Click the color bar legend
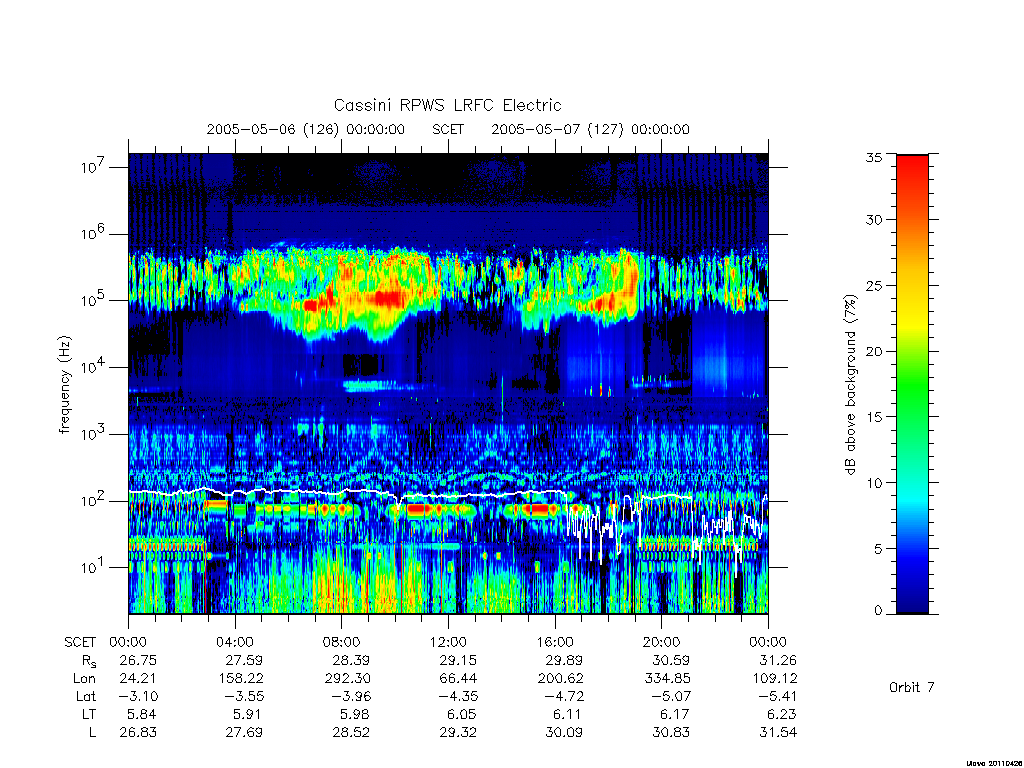The image size is (1024, 768). tap(912, 384)
